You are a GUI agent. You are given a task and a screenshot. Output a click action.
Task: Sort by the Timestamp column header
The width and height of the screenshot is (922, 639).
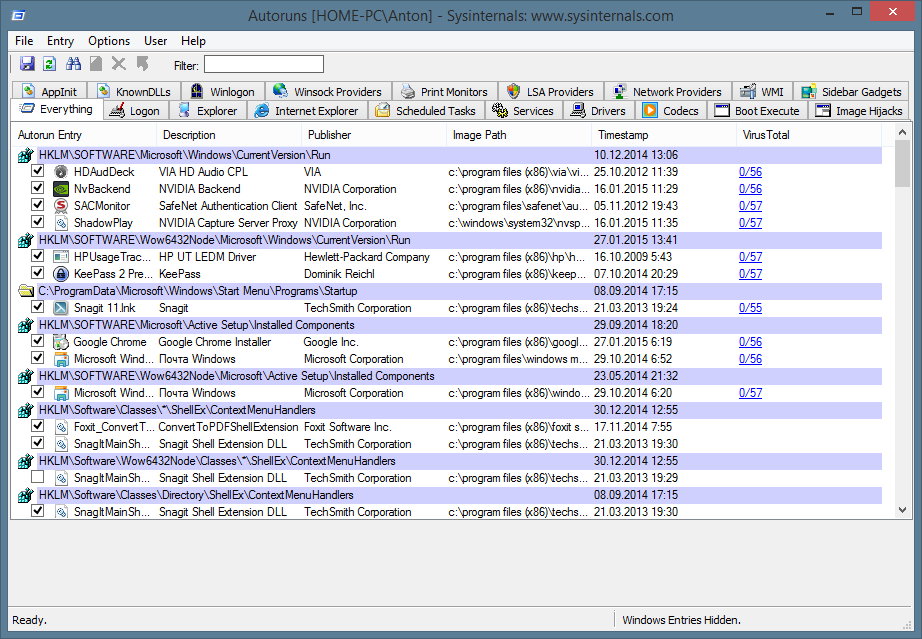[623, 135]
